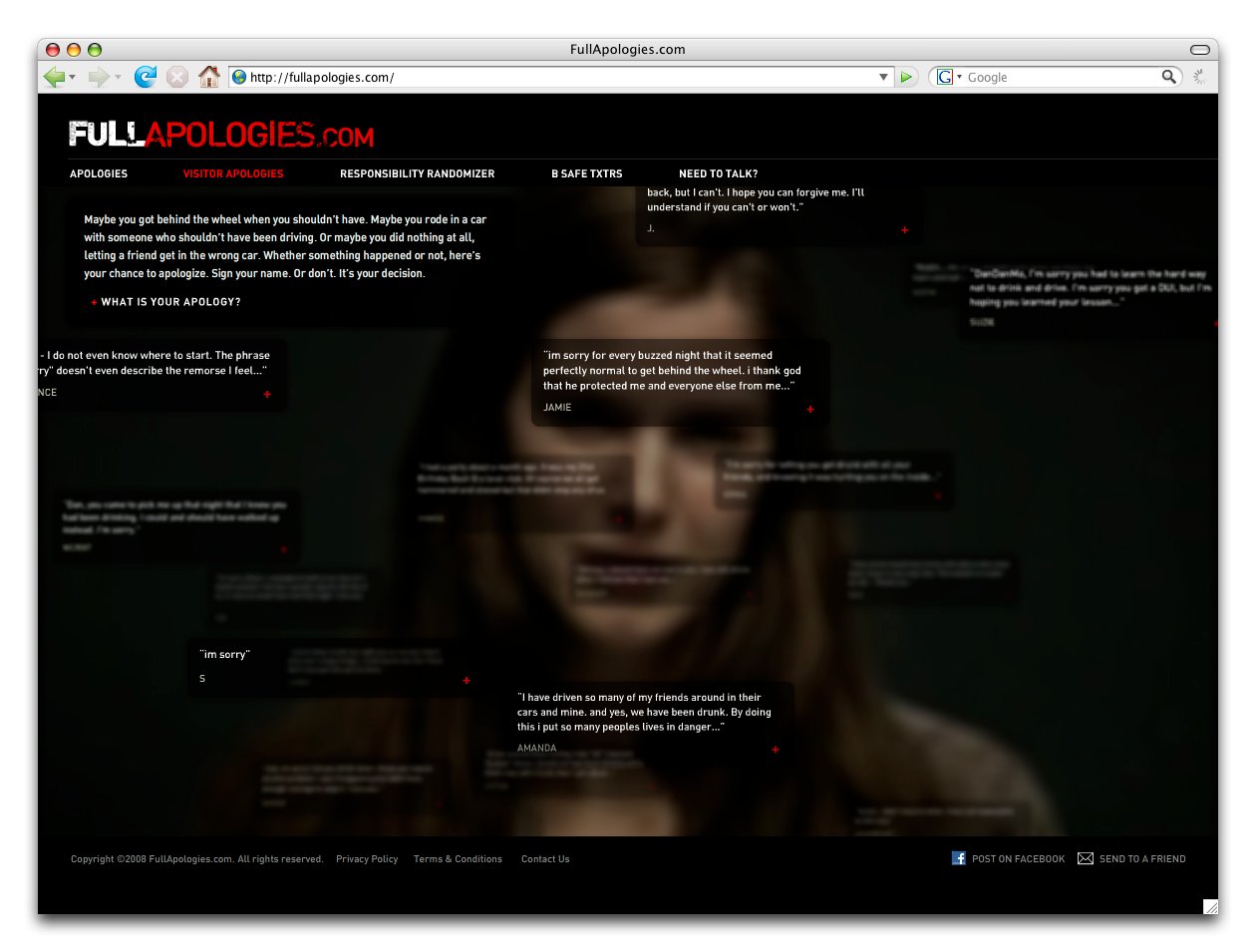Screen dimensions: 1256x952
Task: Click SEND TO A FRIEND link
Action: [x=1142, y=859]
